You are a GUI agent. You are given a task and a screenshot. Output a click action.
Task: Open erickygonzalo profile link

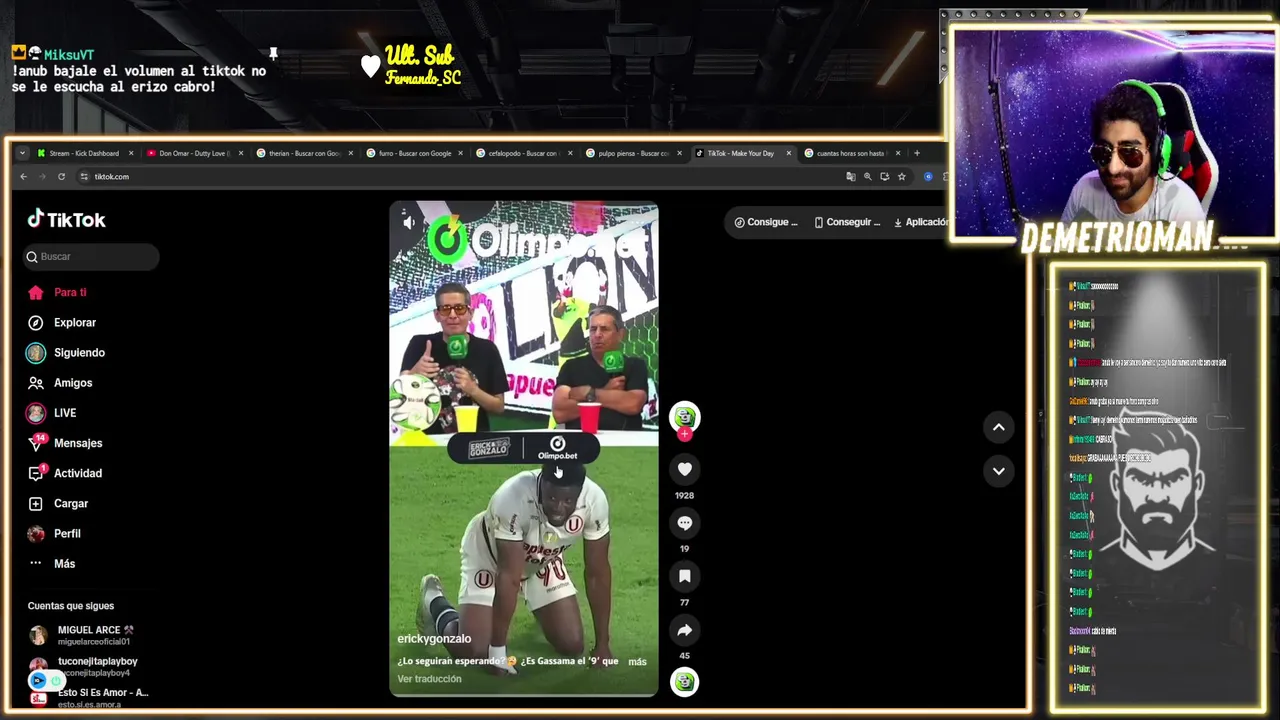(x=434, y=639)
